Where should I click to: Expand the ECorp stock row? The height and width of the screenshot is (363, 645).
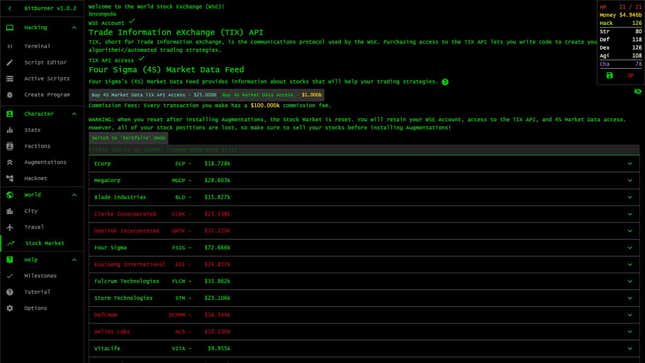(364, 164)
